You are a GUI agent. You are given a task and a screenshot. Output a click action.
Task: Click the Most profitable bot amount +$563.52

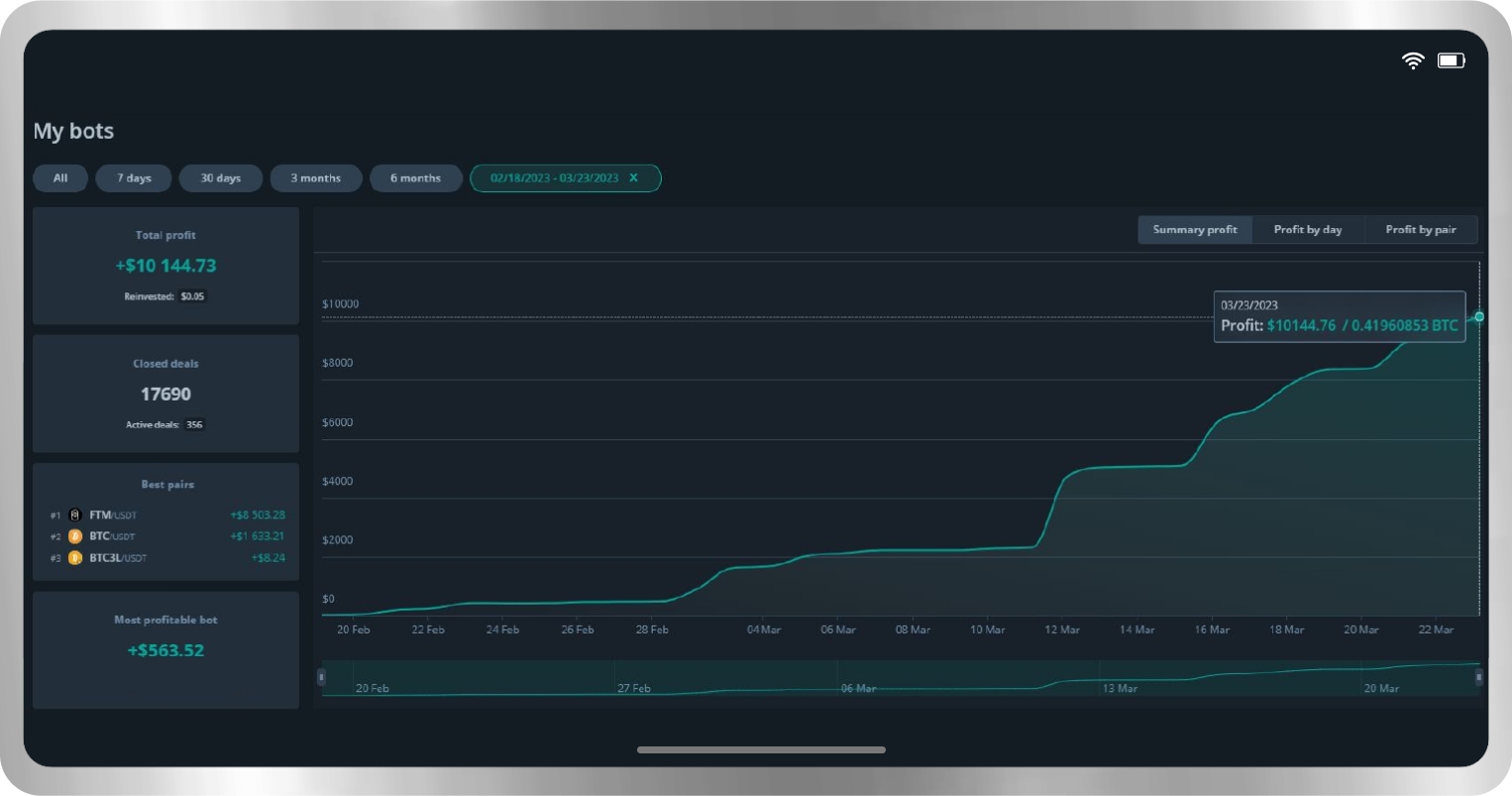tap(165, 651)
